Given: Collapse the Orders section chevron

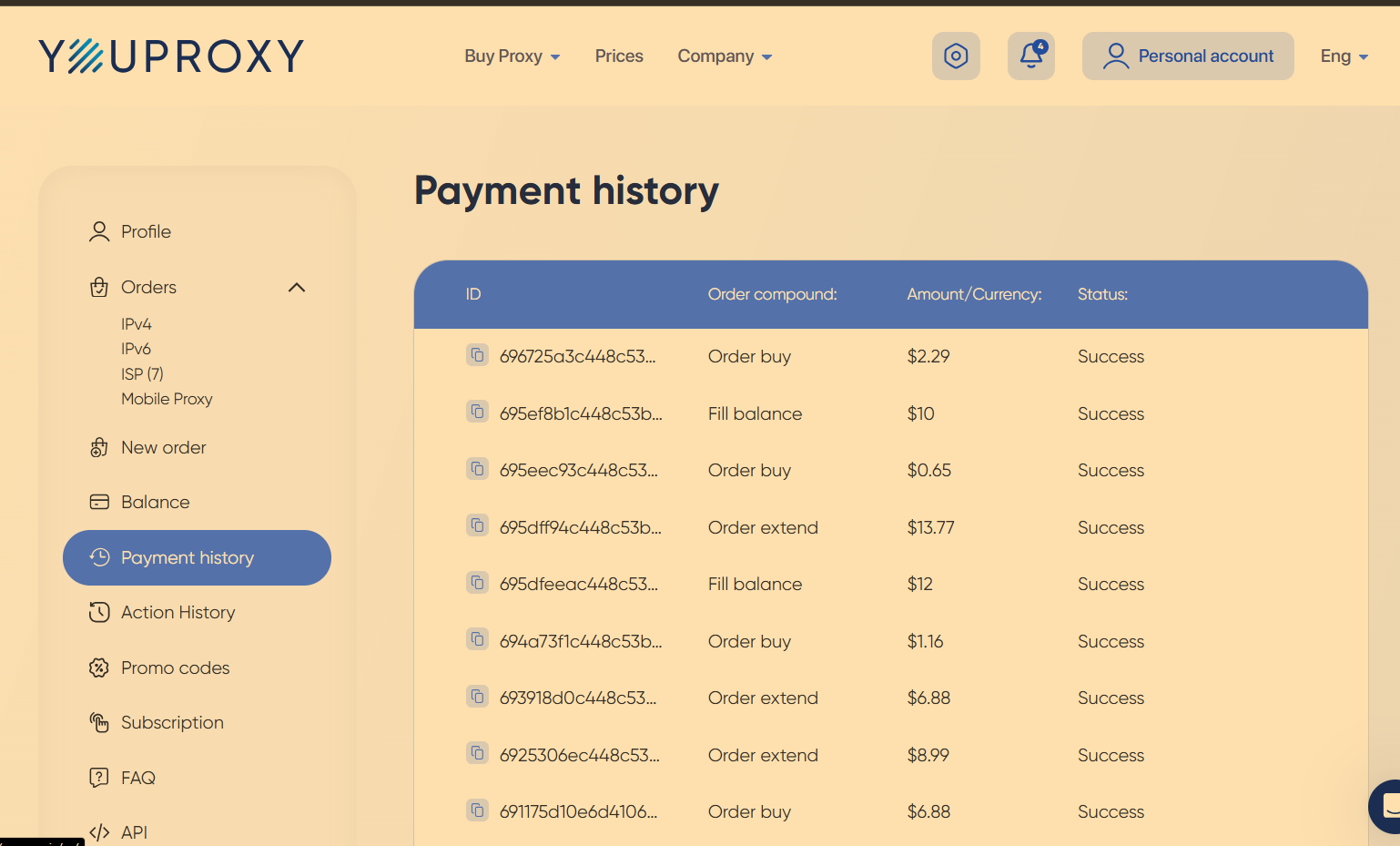Looking at the screenshot, I should tap(297, 288).
